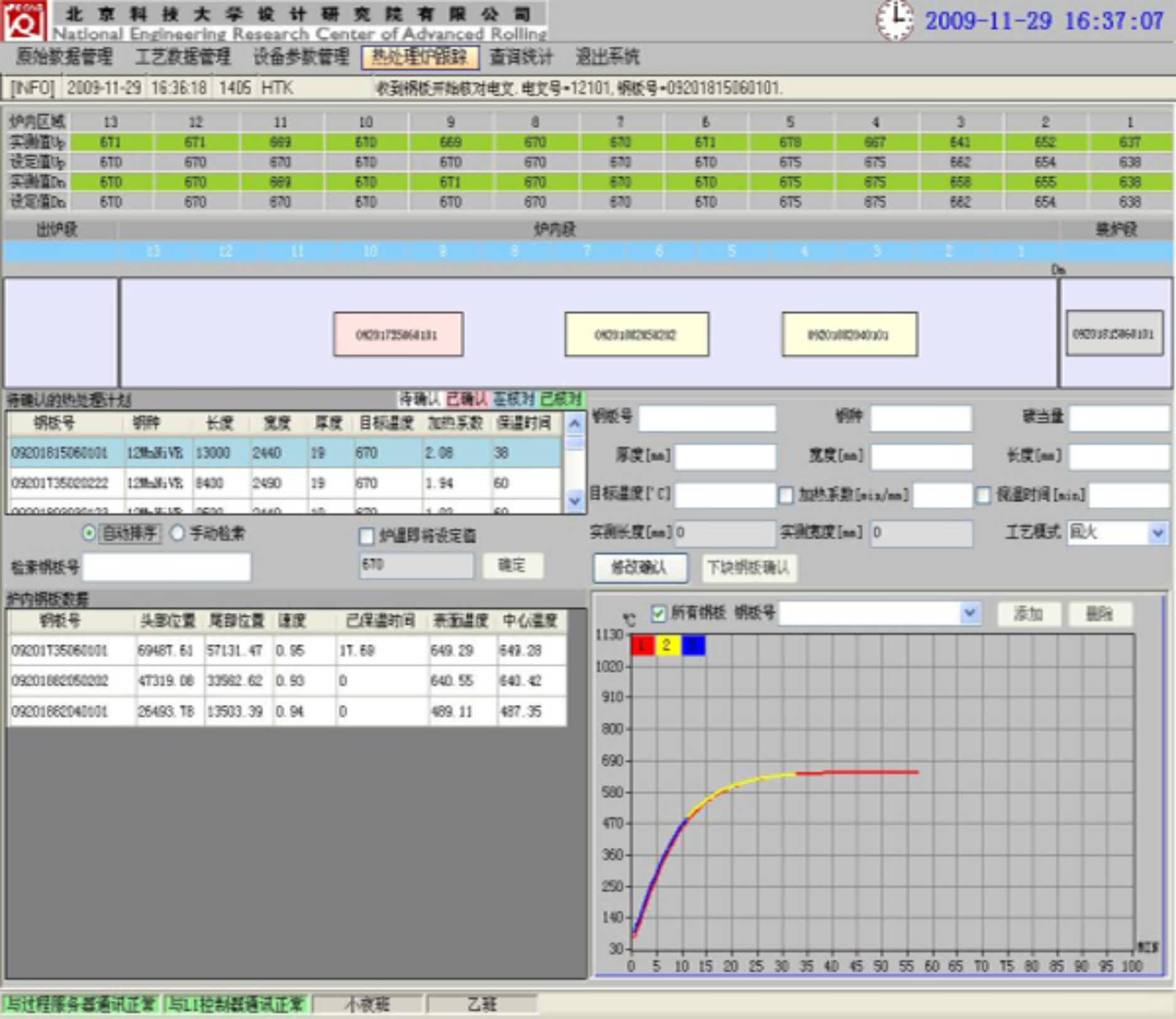Click the yellow plate box 09201882040101
The width and height of the screenshot is (1176, 1019).
(849, 334)
